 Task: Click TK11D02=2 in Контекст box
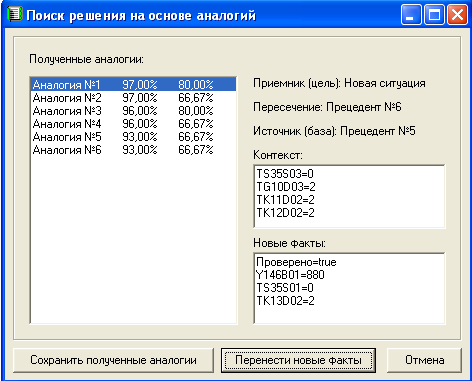coord(285,200)
